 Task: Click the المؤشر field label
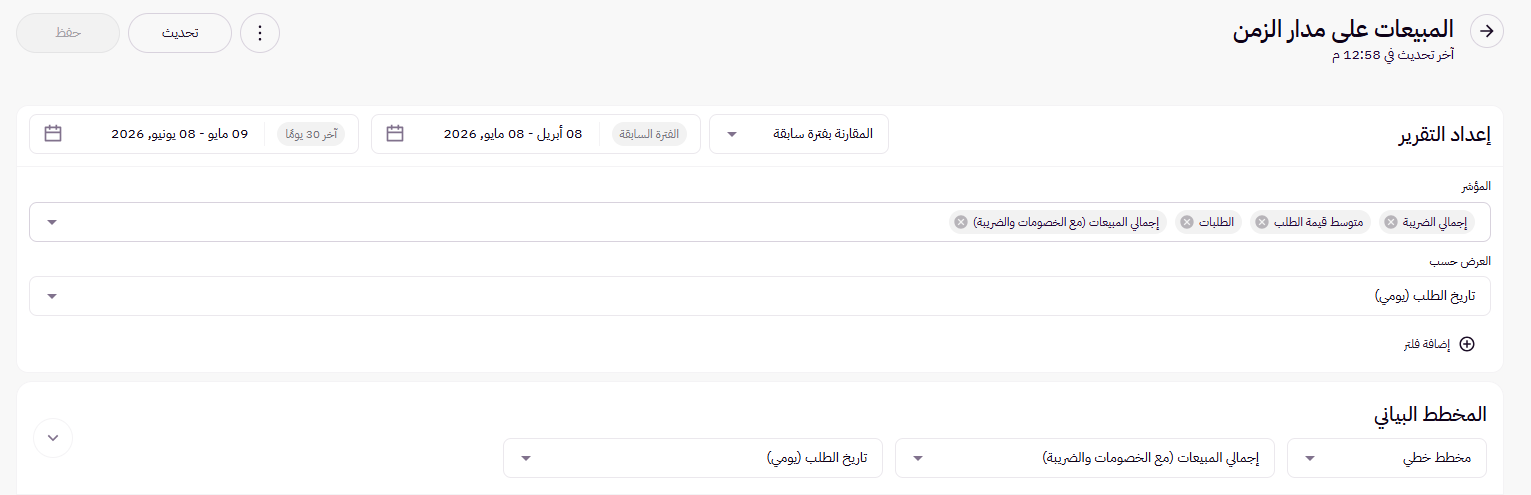(1476, 187)
